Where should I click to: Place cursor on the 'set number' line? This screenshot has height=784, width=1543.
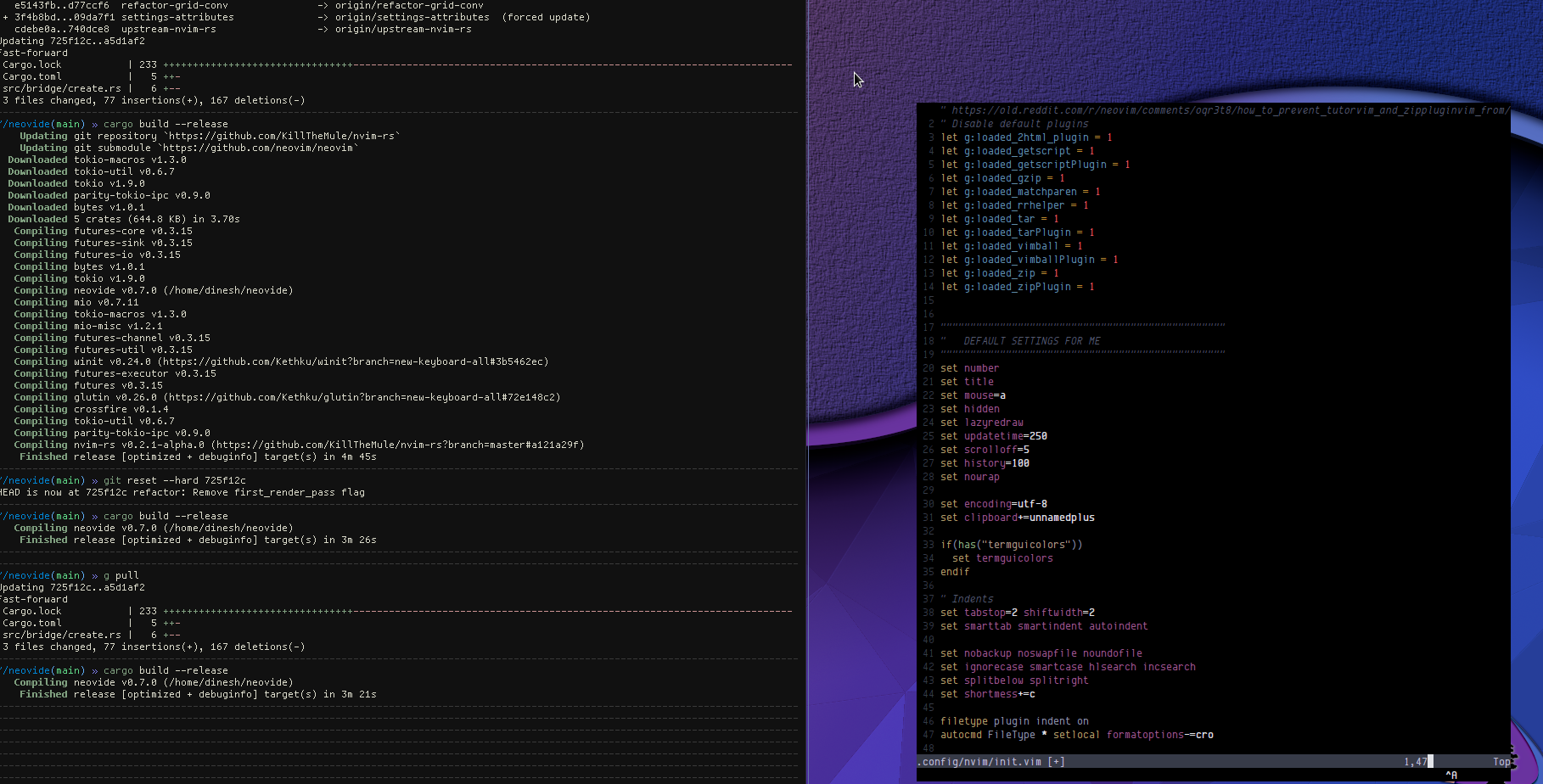tap(970, 367)
